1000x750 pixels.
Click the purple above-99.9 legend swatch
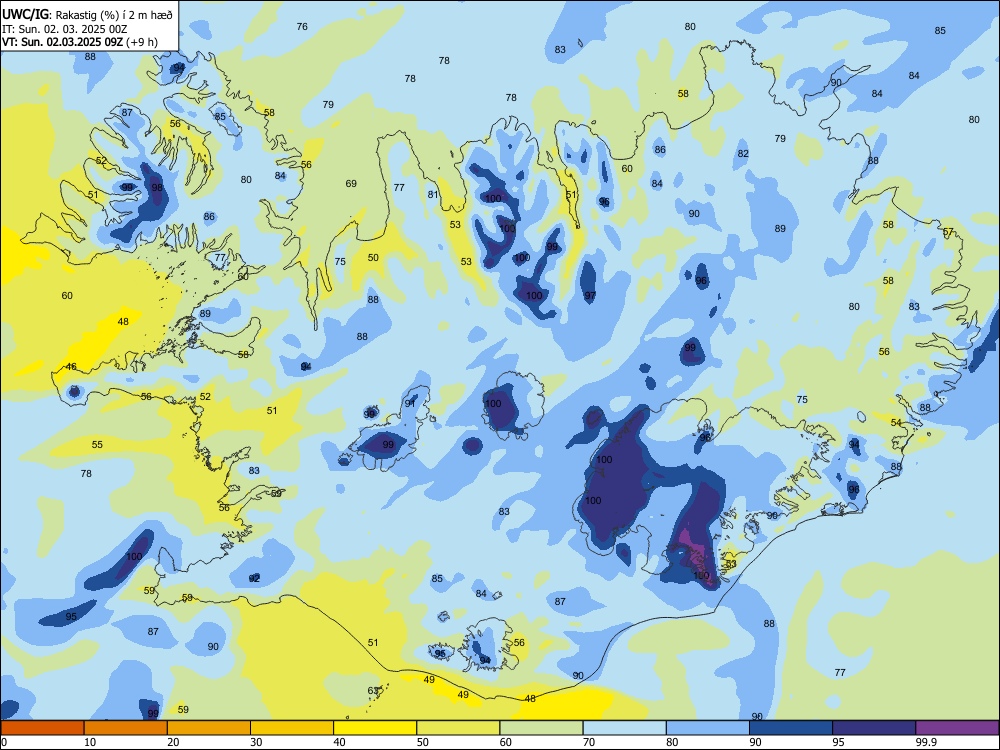tap(957, 728)
